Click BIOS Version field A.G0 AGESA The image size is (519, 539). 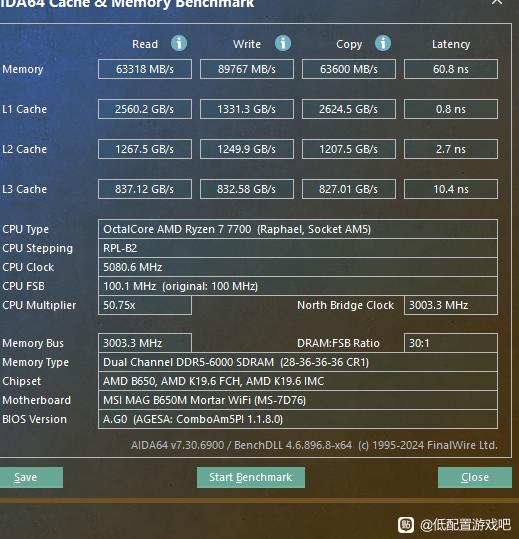[298, 419]
